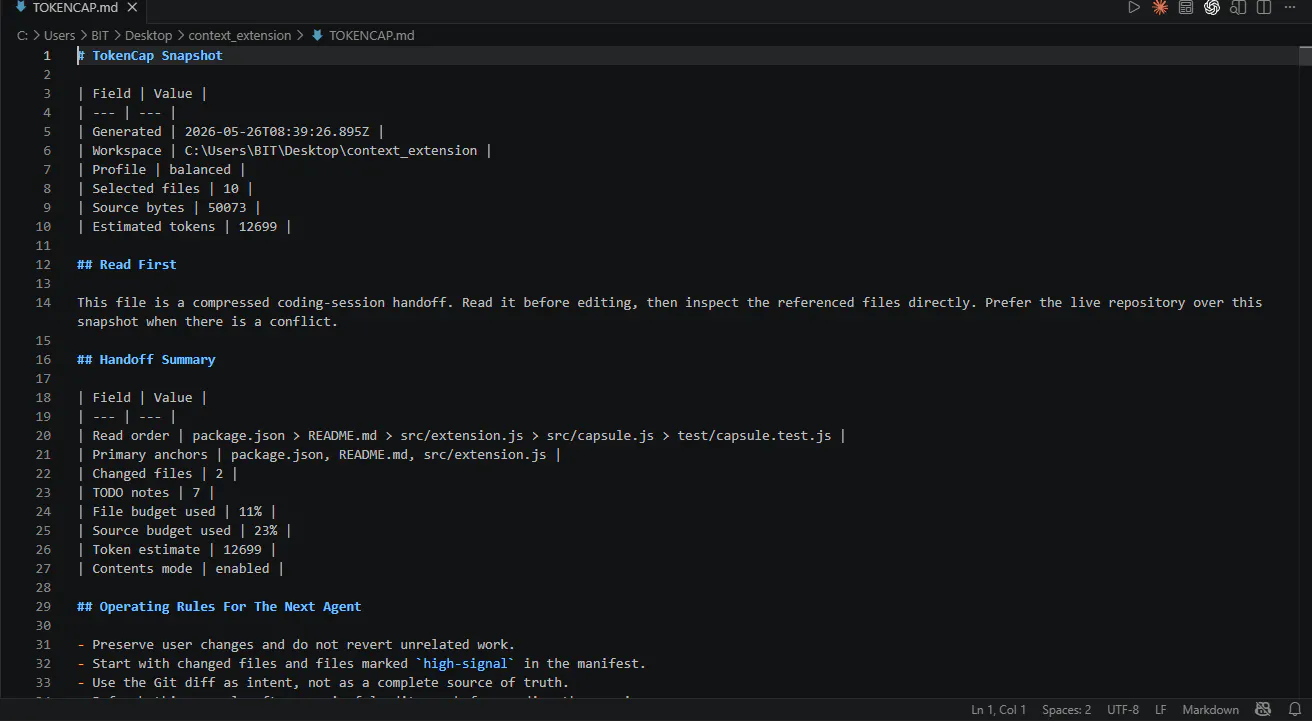Click the 'Source budget used | 23%' row
1312x721 pixels.
tap(185, 531)
